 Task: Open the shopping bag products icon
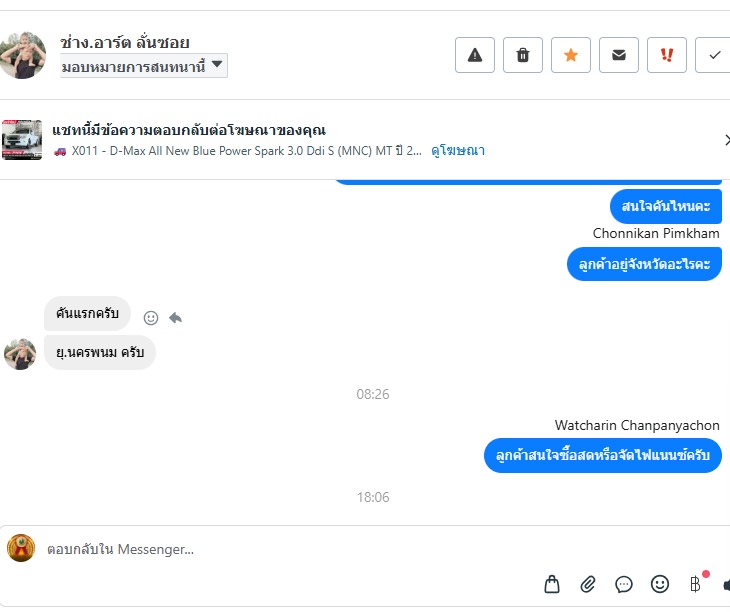(552, 584)
